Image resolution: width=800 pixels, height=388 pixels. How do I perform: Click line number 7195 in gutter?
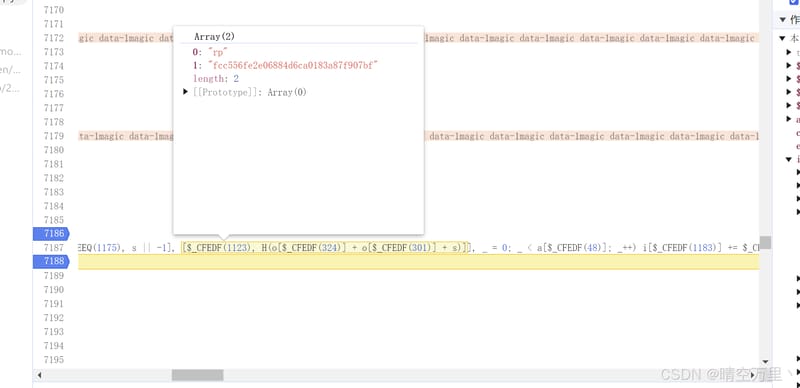54,359
